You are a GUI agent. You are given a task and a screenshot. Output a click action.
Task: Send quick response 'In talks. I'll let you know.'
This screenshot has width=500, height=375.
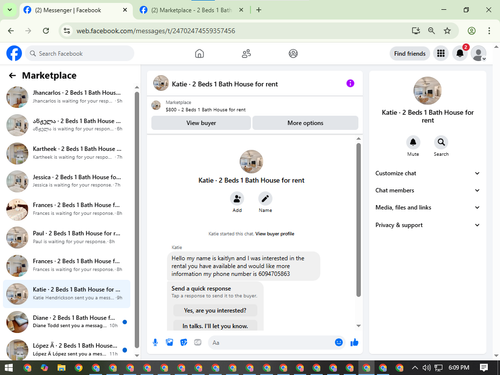click(215, 326)
